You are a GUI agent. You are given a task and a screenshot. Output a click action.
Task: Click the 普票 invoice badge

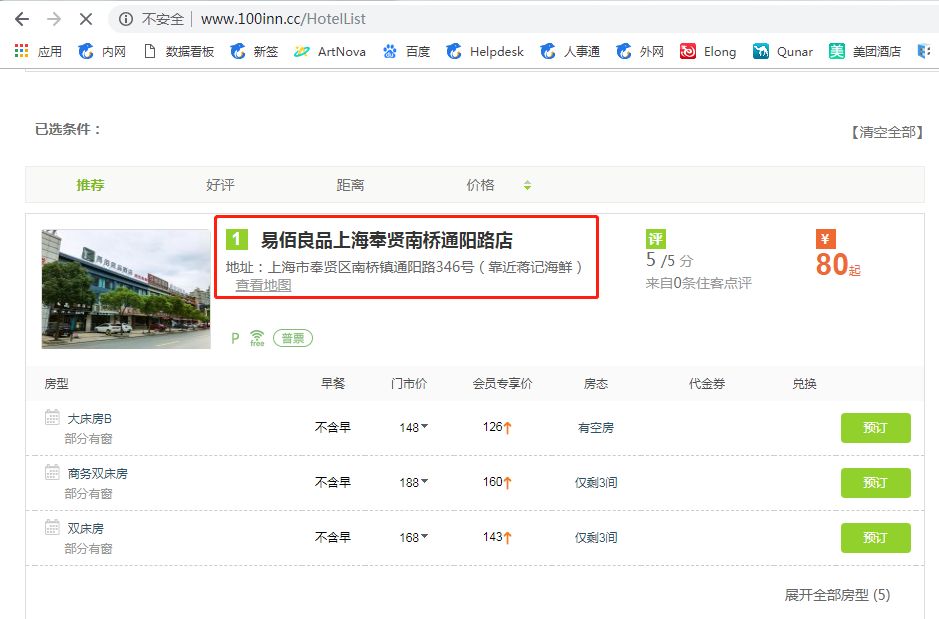[x=293, y=338]
